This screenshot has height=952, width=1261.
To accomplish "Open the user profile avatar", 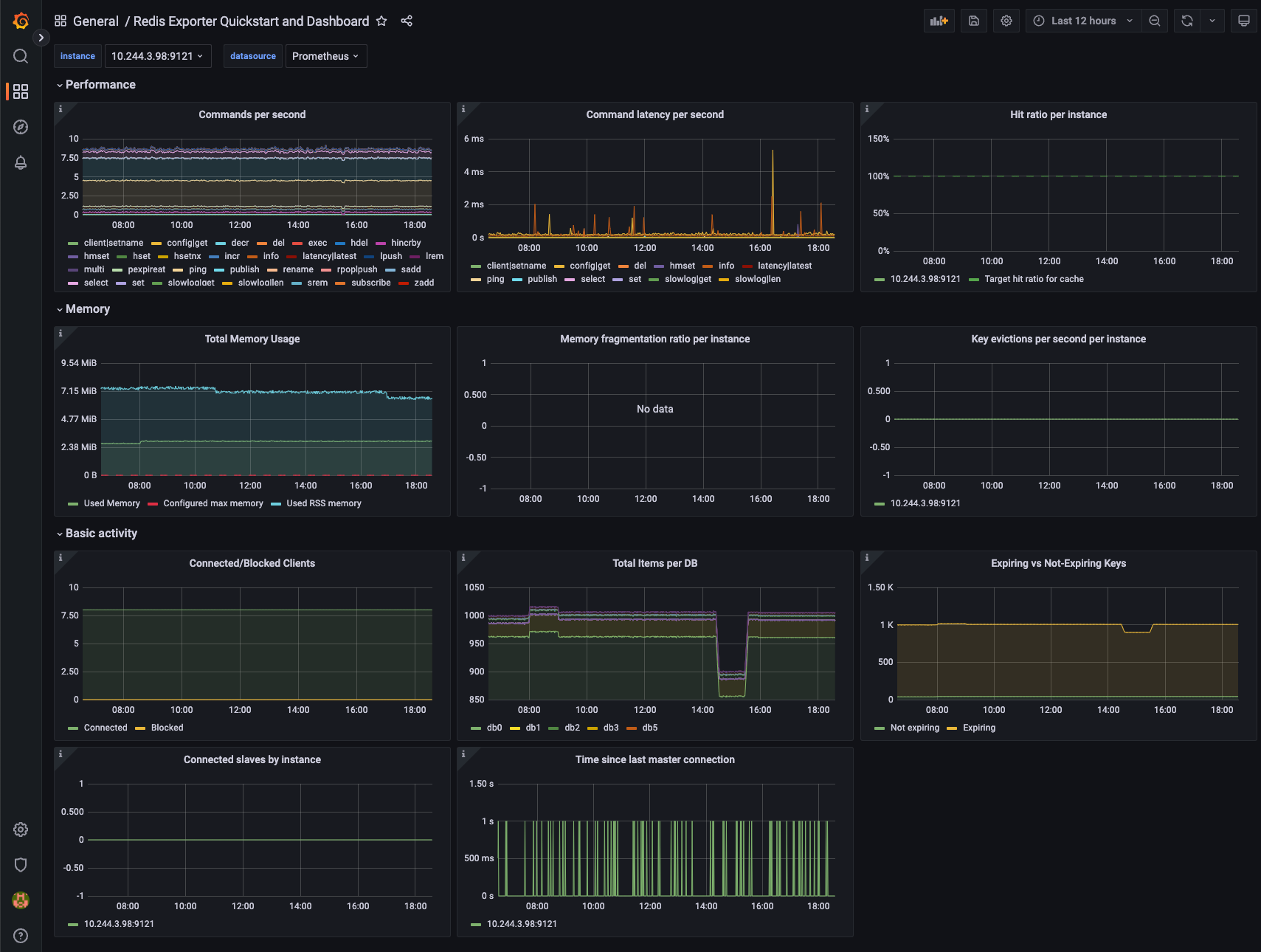I will tap(21, 900).
